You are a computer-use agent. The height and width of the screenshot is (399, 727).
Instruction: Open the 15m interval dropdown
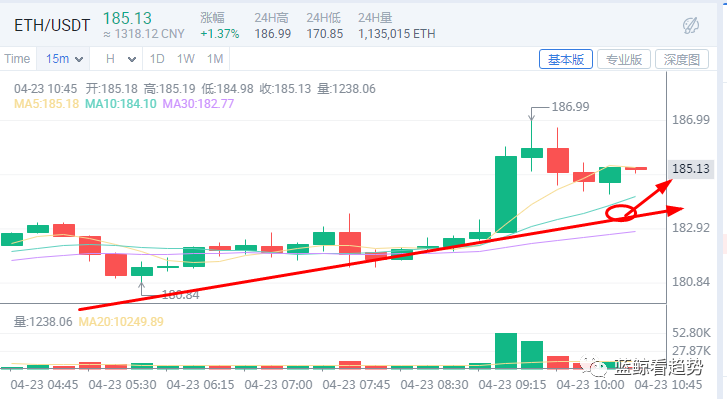(64, 59)
